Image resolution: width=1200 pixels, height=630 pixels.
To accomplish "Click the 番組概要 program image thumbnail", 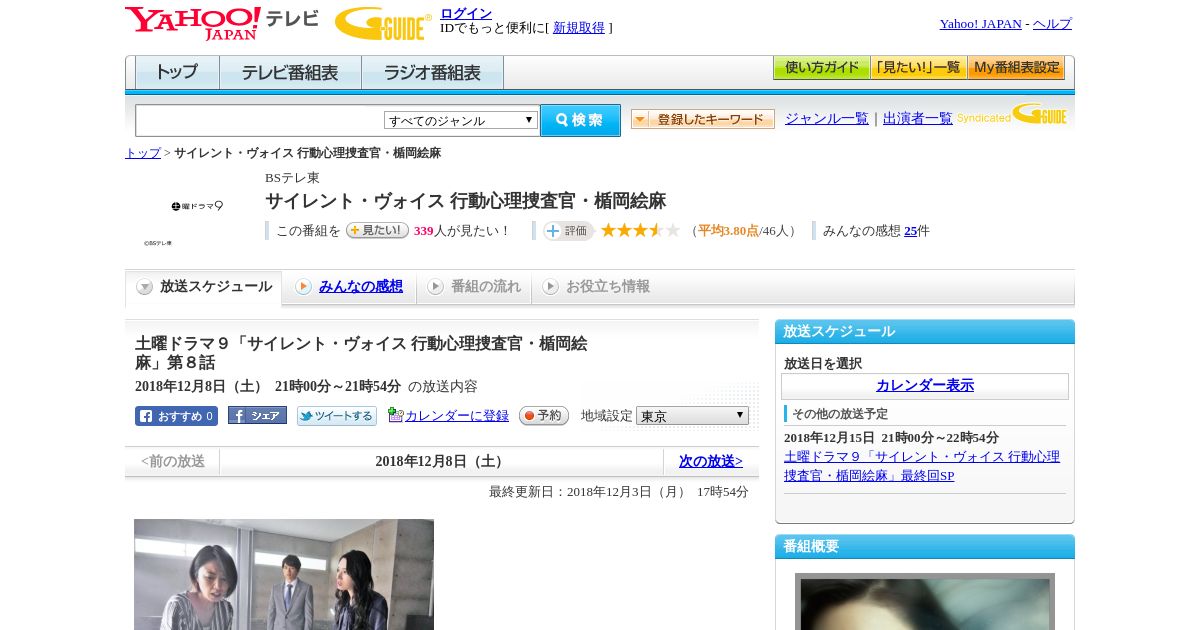I will pyautogui.click(x=925, y=601).
